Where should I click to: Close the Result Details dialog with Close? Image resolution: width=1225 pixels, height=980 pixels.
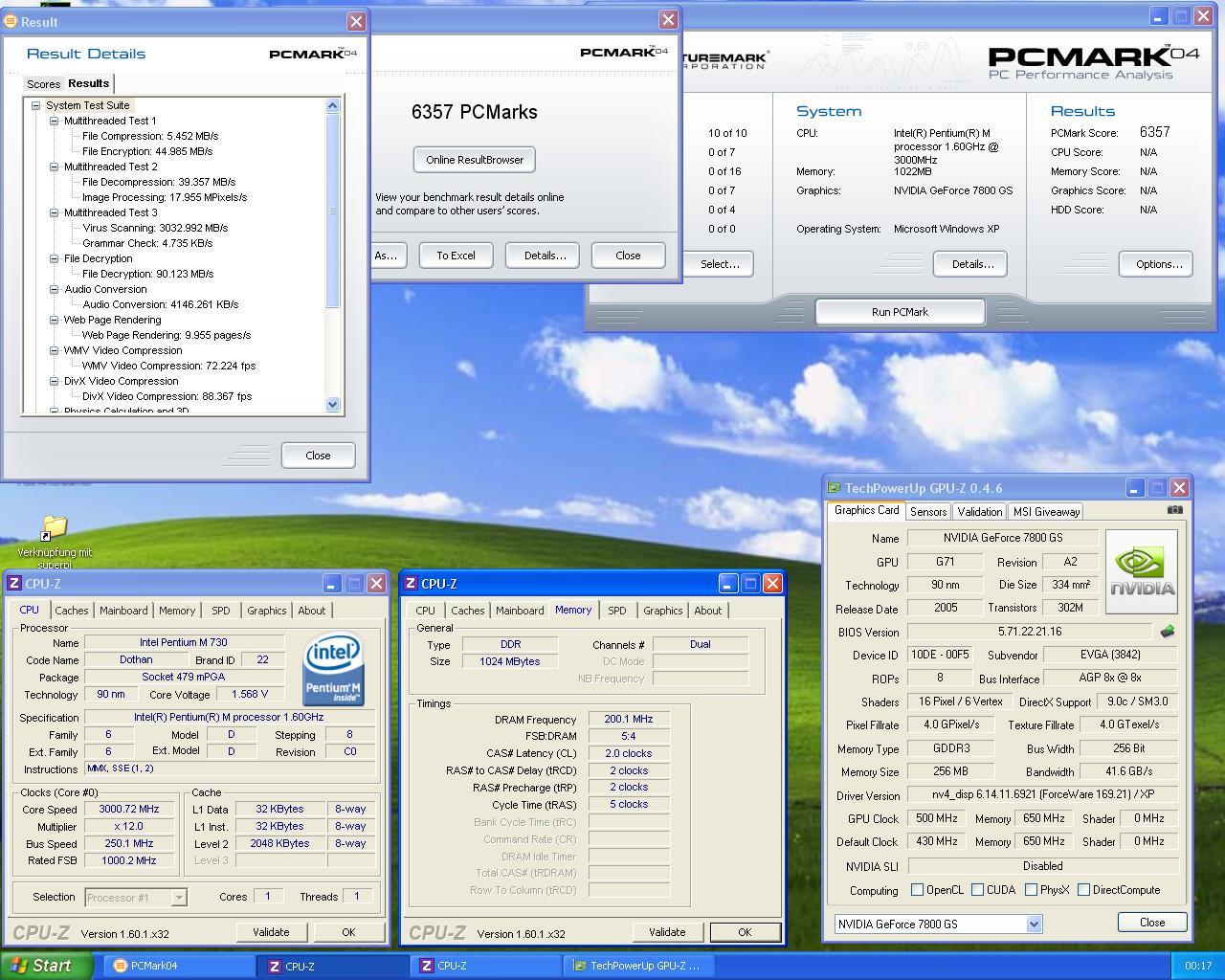click(318, 456)
